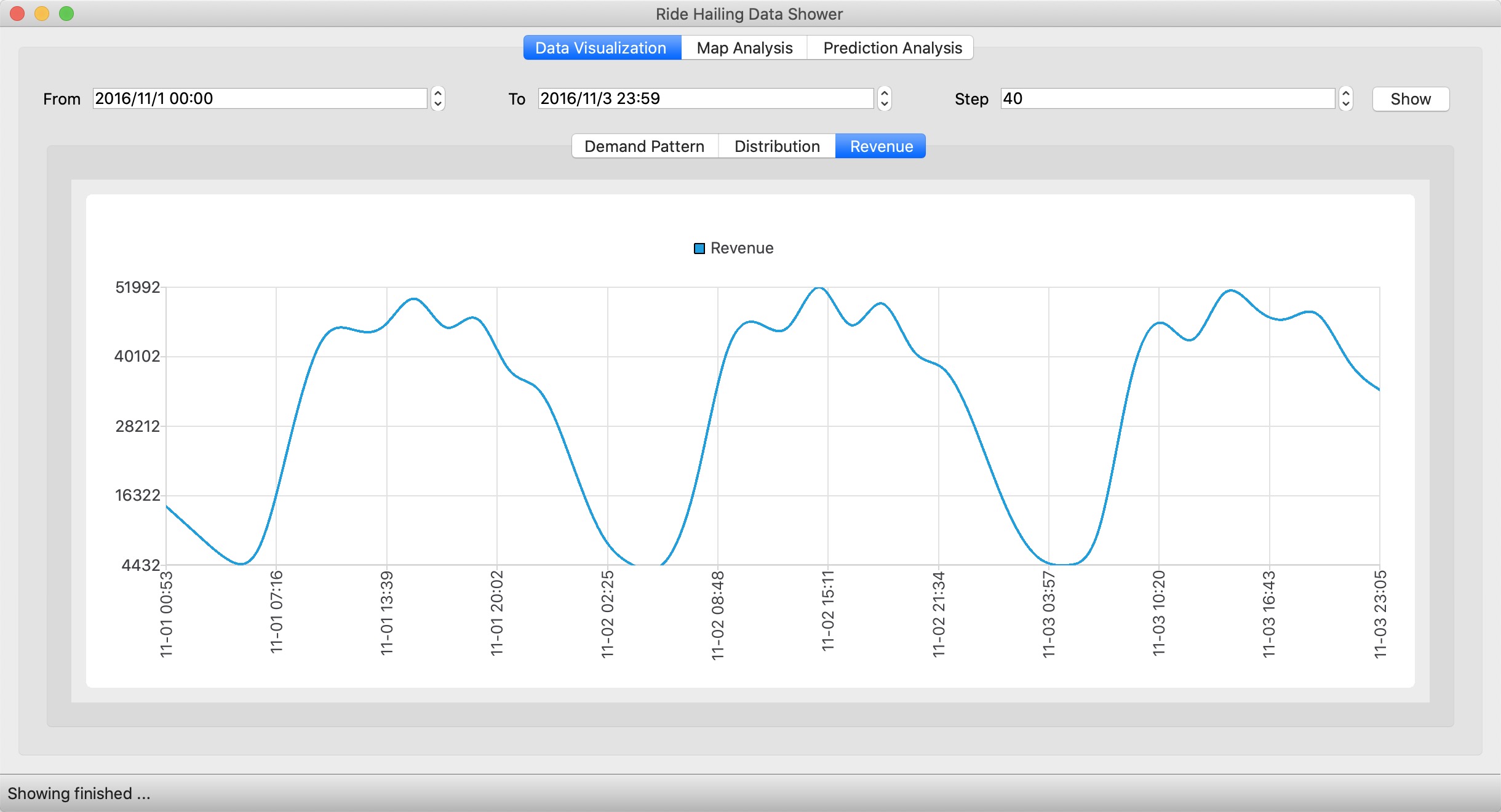Click into the To date field
Screen dimensions: 1501x812
[705, 98]
